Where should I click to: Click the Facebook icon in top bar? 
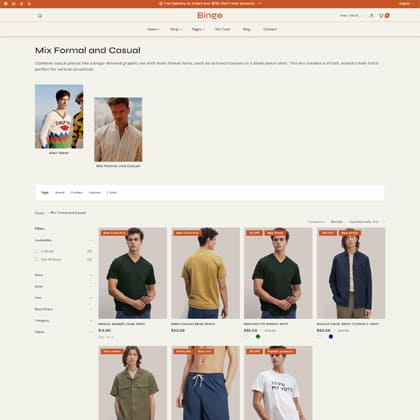[x=6, y=4]
